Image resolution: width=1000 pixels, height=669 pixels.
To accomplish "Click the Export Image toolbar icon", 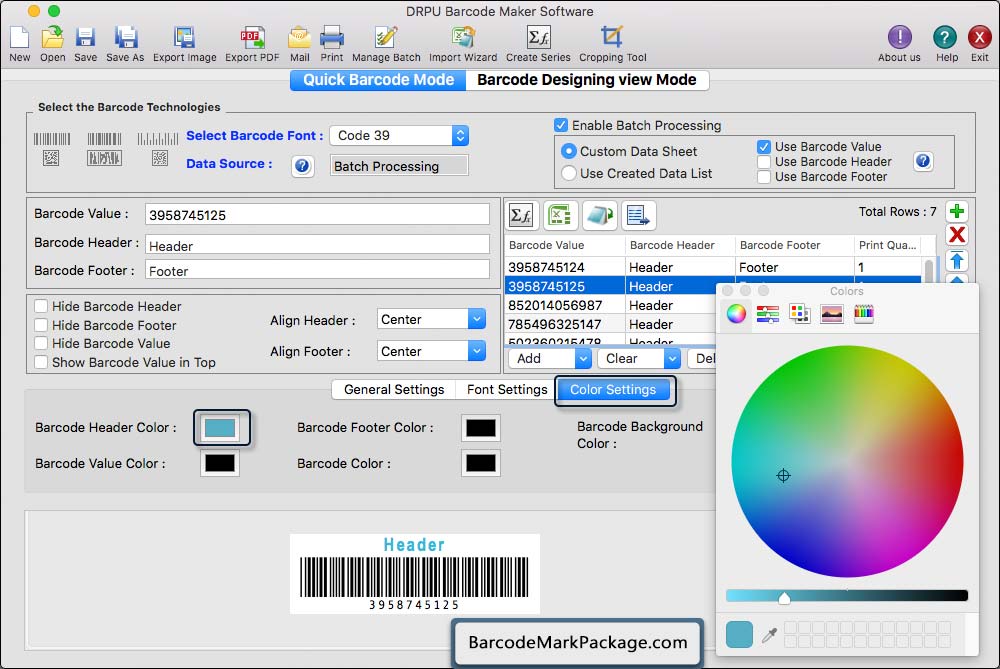I will 184,39.
